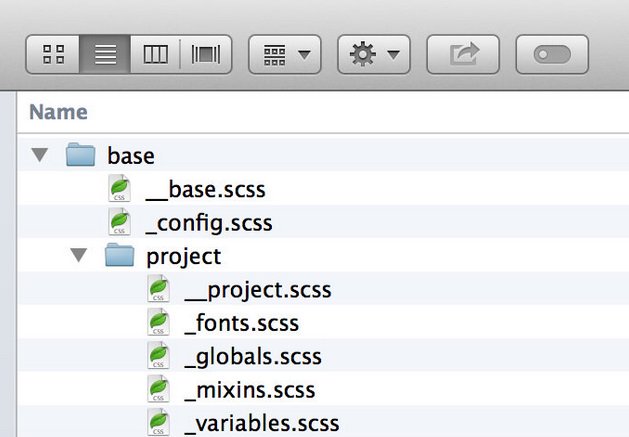
Task: Click the _globals.scss file icon
Action: tap(158, 356)
